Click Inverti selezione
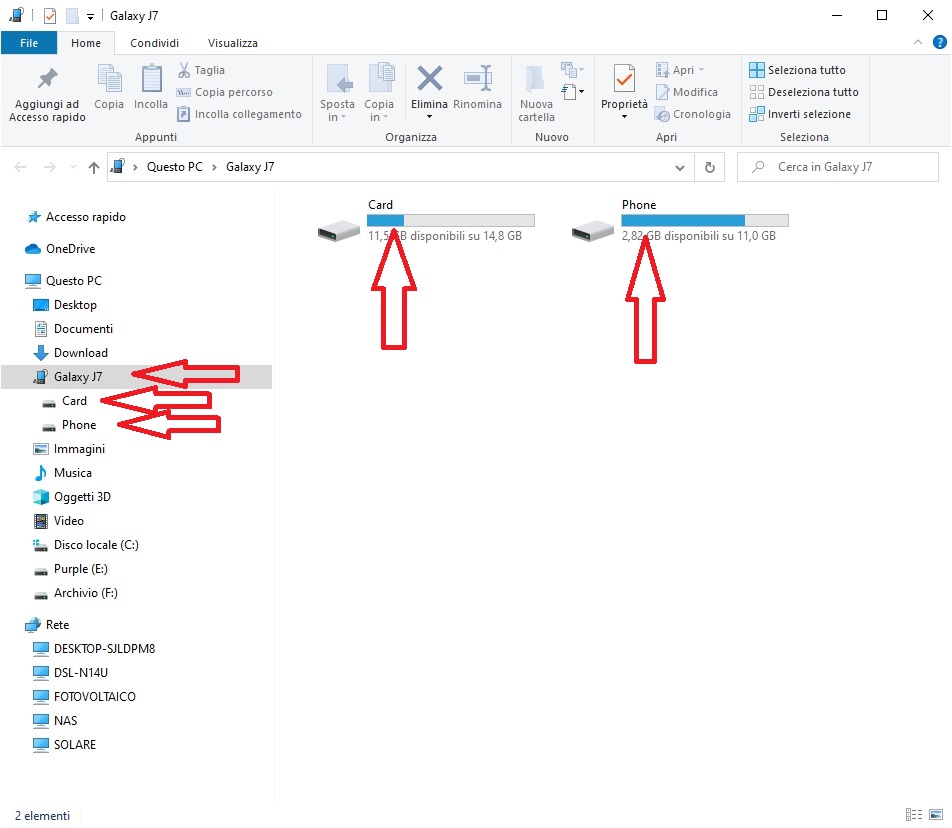The height and width of the screenshot is (828, 952). (800, 114)
